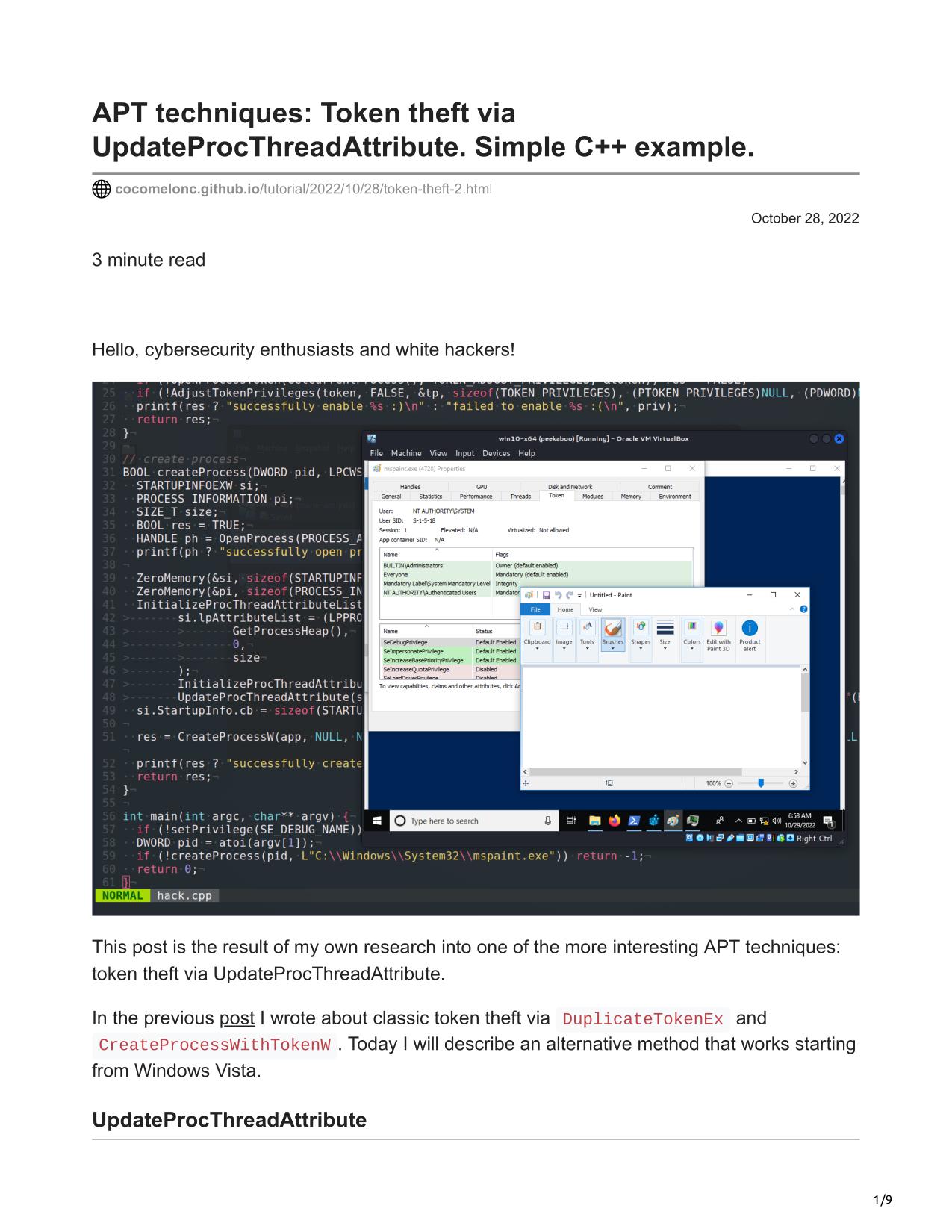Click the Size line-thickness icon in Paint
This screenshot has width=952, height=1232.
point(665,628)
